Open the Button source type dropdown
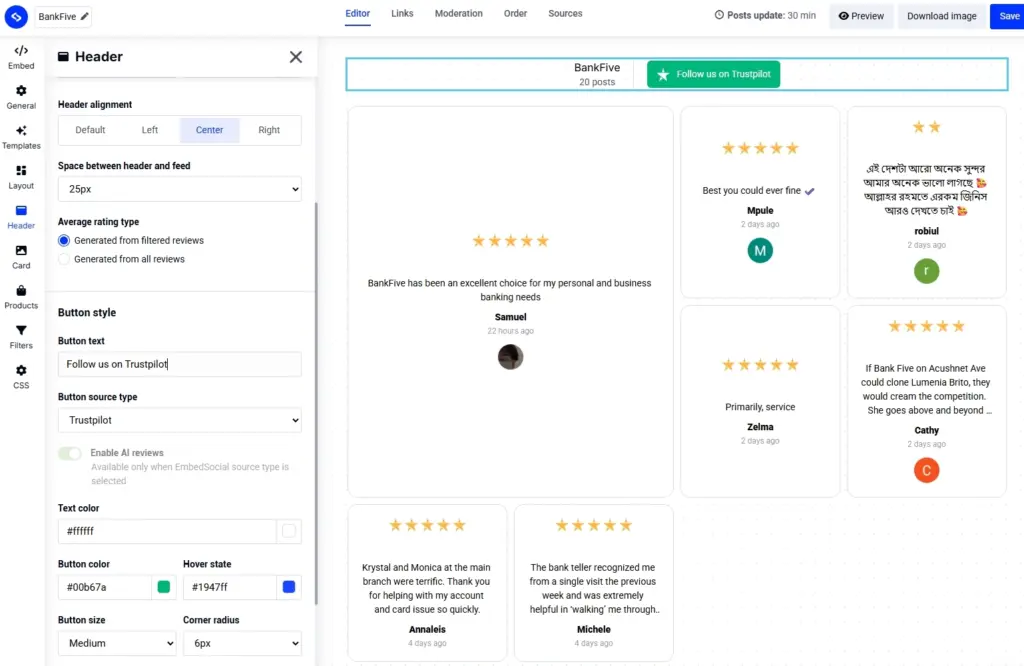The width and height of the screenshot is (1024, 666). click(179, 418)
